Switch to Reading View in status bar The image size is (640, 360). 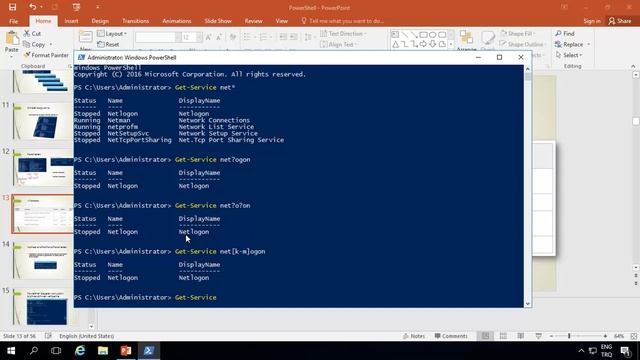[x=520, y=336]
